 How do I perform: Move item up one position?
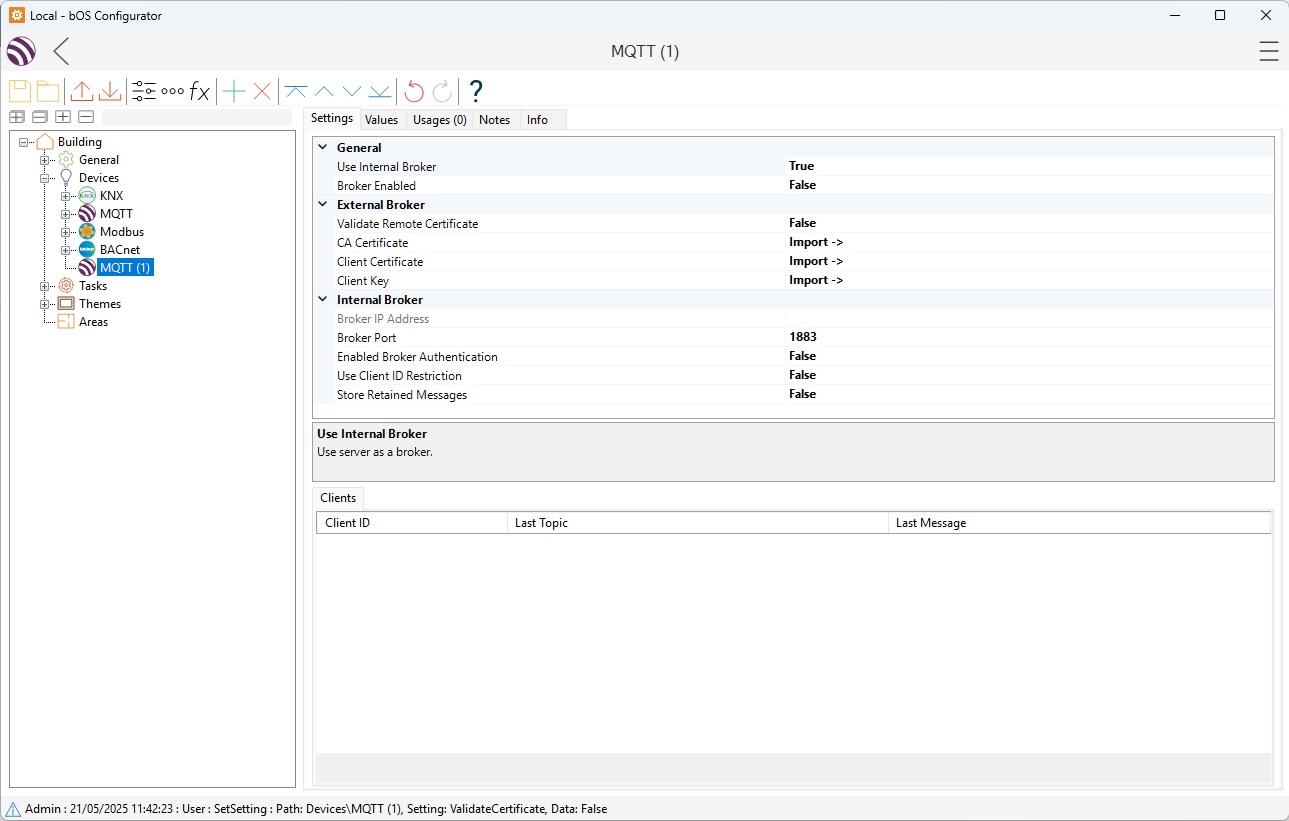tap(324, 91)
